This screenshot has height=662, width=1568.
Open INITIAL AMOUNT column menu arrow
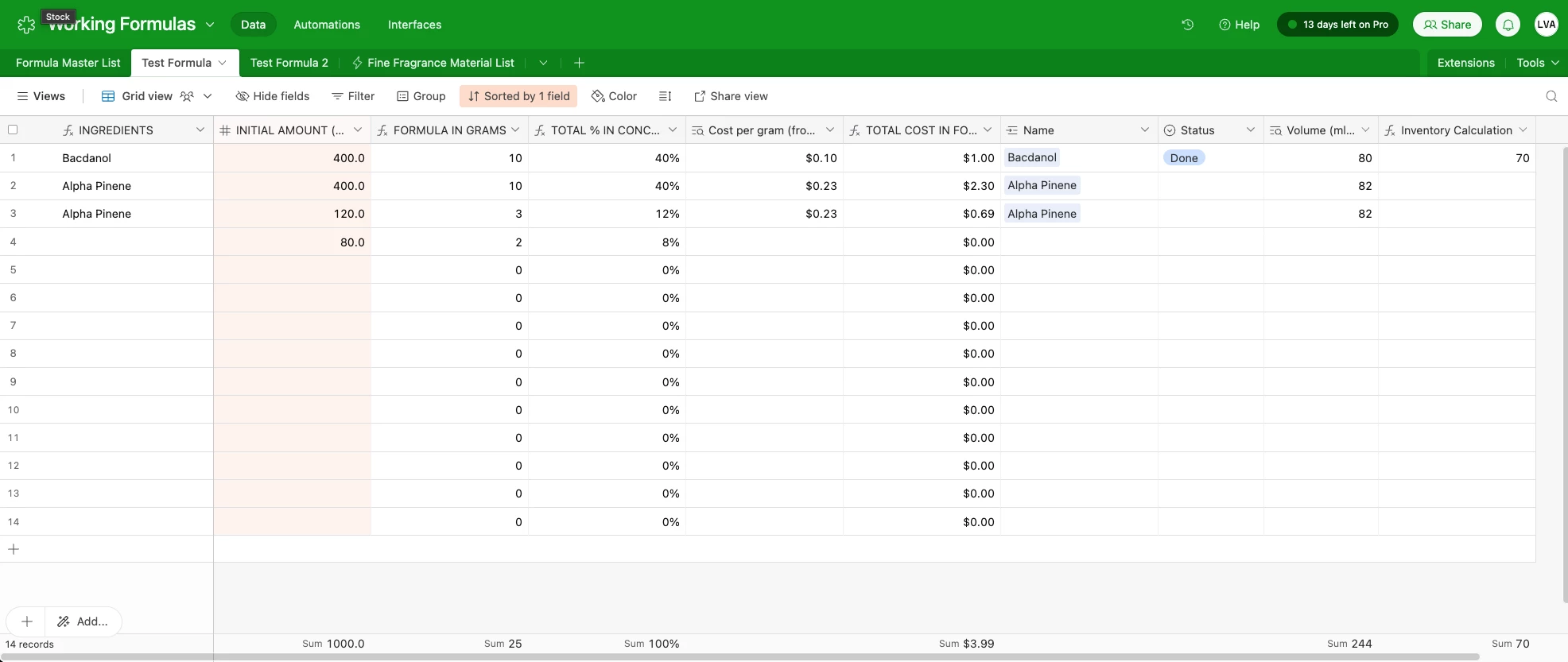(358, 130)
